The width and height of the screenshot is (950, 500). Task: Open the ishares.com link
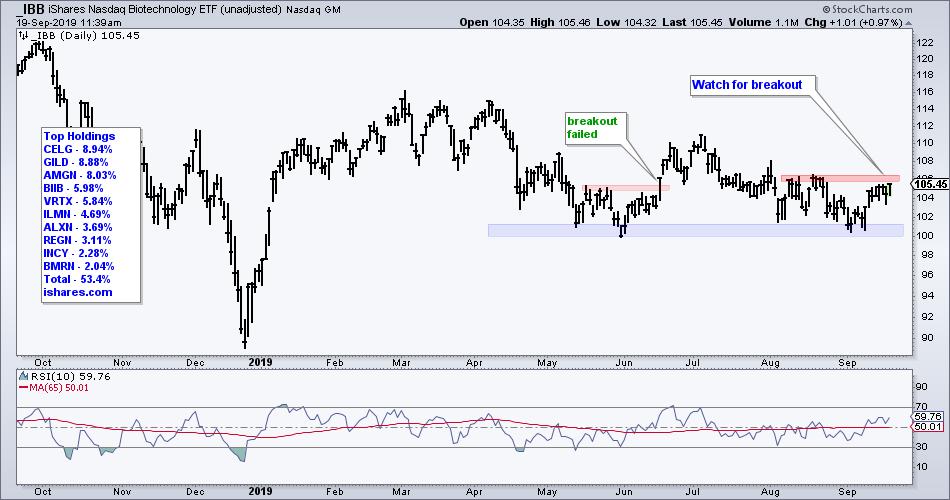pyautogui.click(x=78, y=292)
